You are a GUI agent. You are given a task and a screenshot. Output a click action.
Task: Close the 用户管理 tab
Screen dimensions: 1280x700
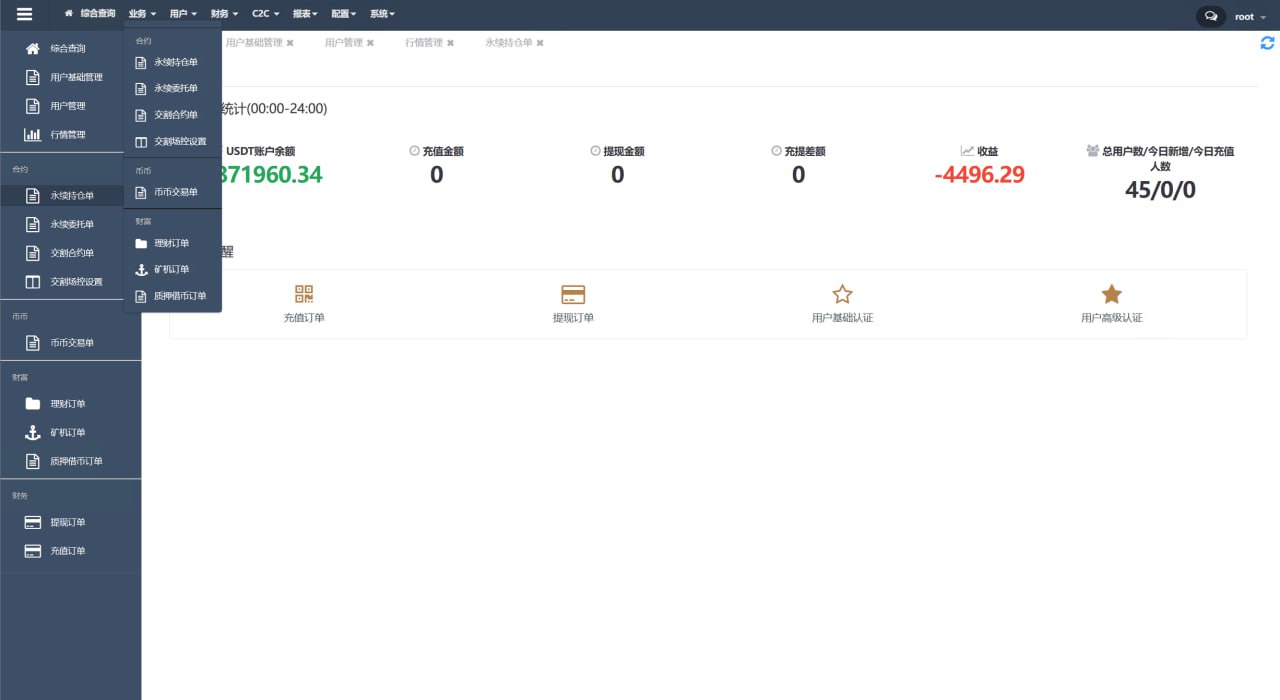[370, 43]
